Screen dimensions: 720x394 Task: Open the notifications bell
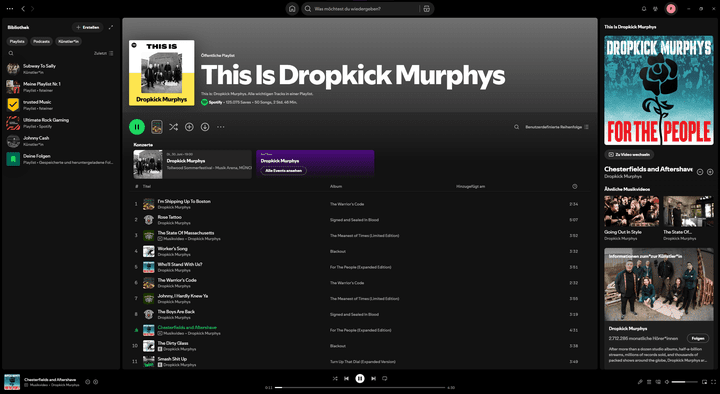pyautogui.click(x=644, y=9)
